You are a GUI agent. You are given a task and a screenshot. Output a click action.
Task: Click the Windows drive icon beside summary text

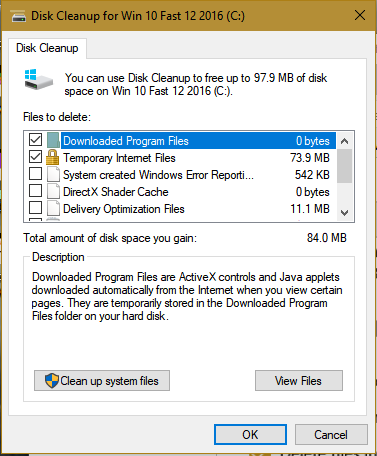click(x=39, y=79)
